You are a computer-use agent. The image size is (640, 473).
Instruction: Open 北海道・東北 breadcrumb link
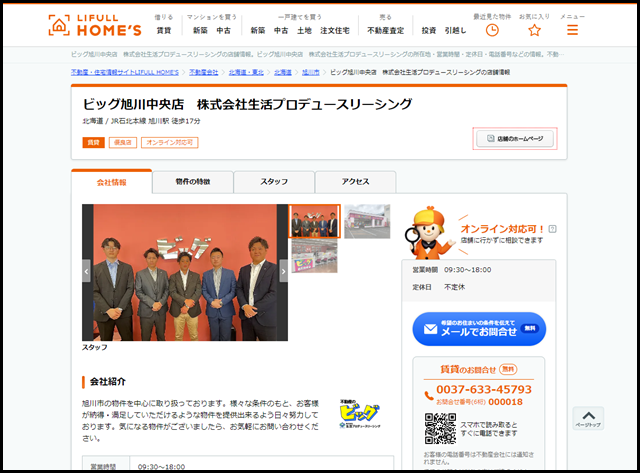tap(246, 72)
